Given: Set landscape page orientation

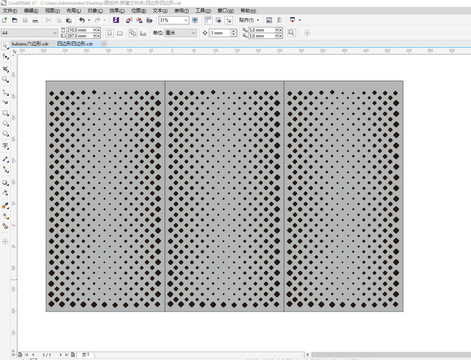Looking at the screenshot, I should 120,33.
